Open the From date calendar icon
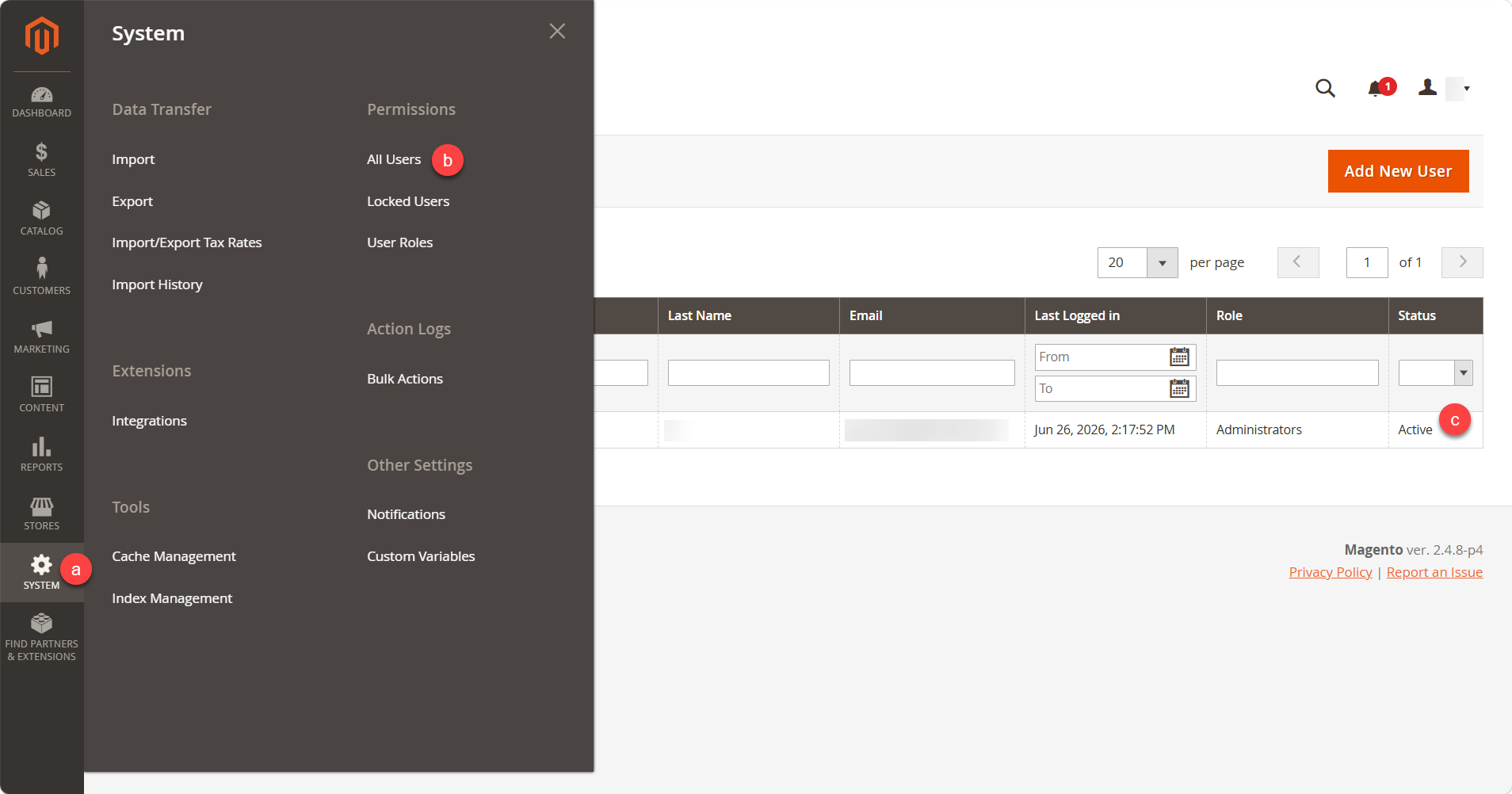Screen dimensions: 1512x794 point(1179,357)
